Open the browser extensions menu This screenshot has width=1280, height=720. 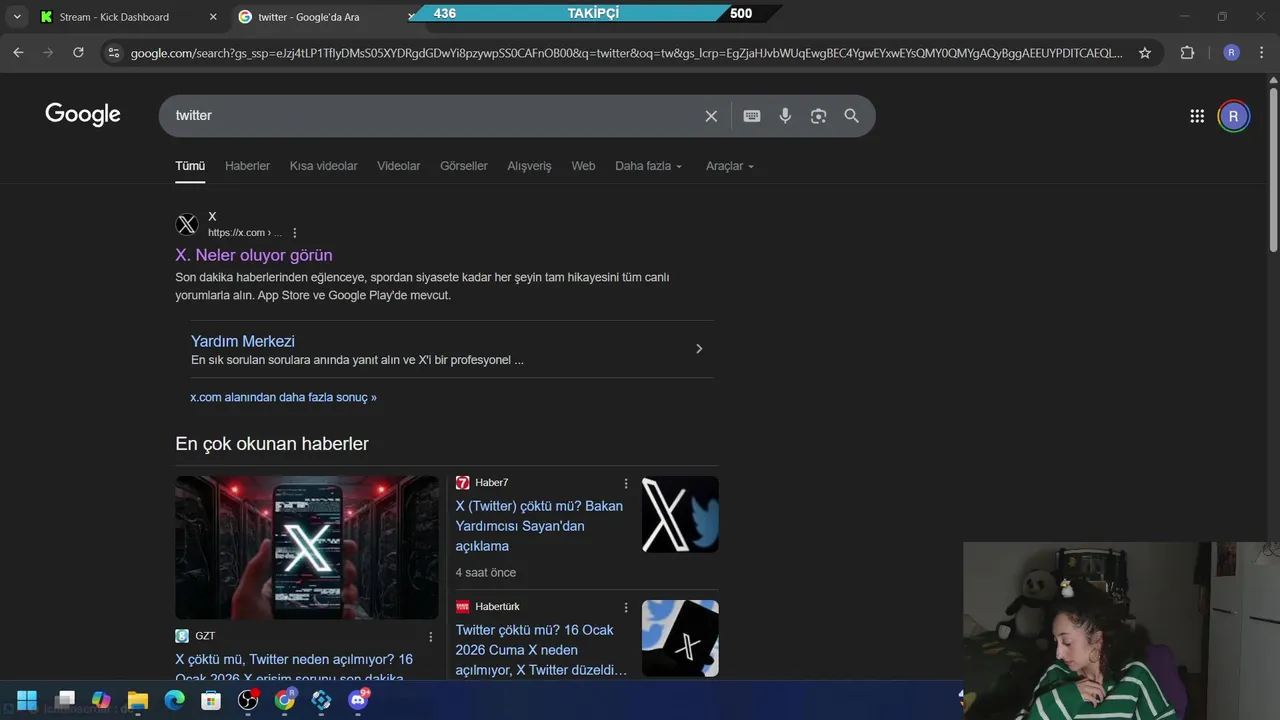pyautogui.click(x=1187, y=53)
